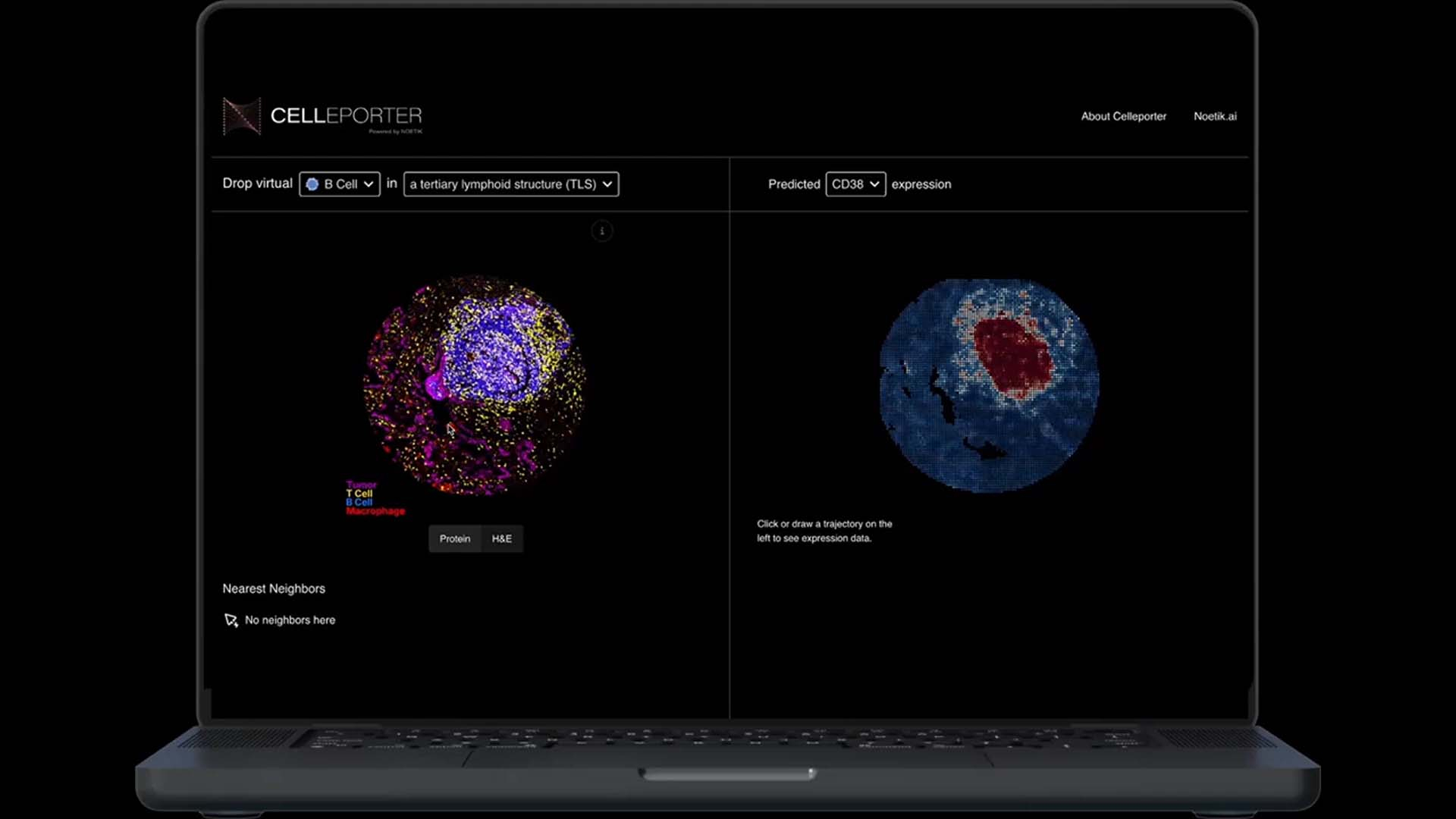This screenshot has height=819, width=1456.
Task: Click the Protein view toggle button
Action: [x=454, y=538]
